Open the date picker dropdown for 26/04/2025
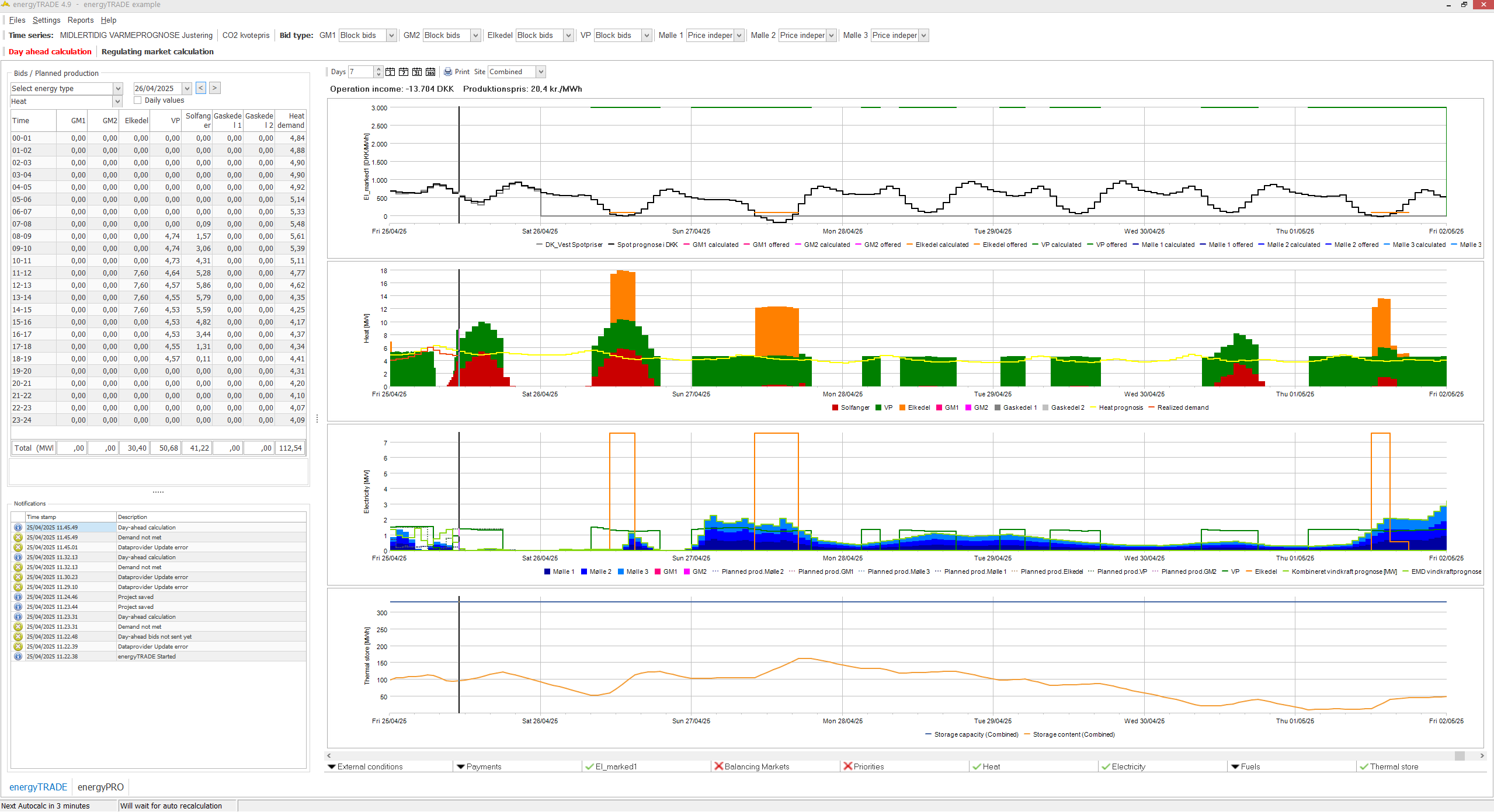 point(187,89)
